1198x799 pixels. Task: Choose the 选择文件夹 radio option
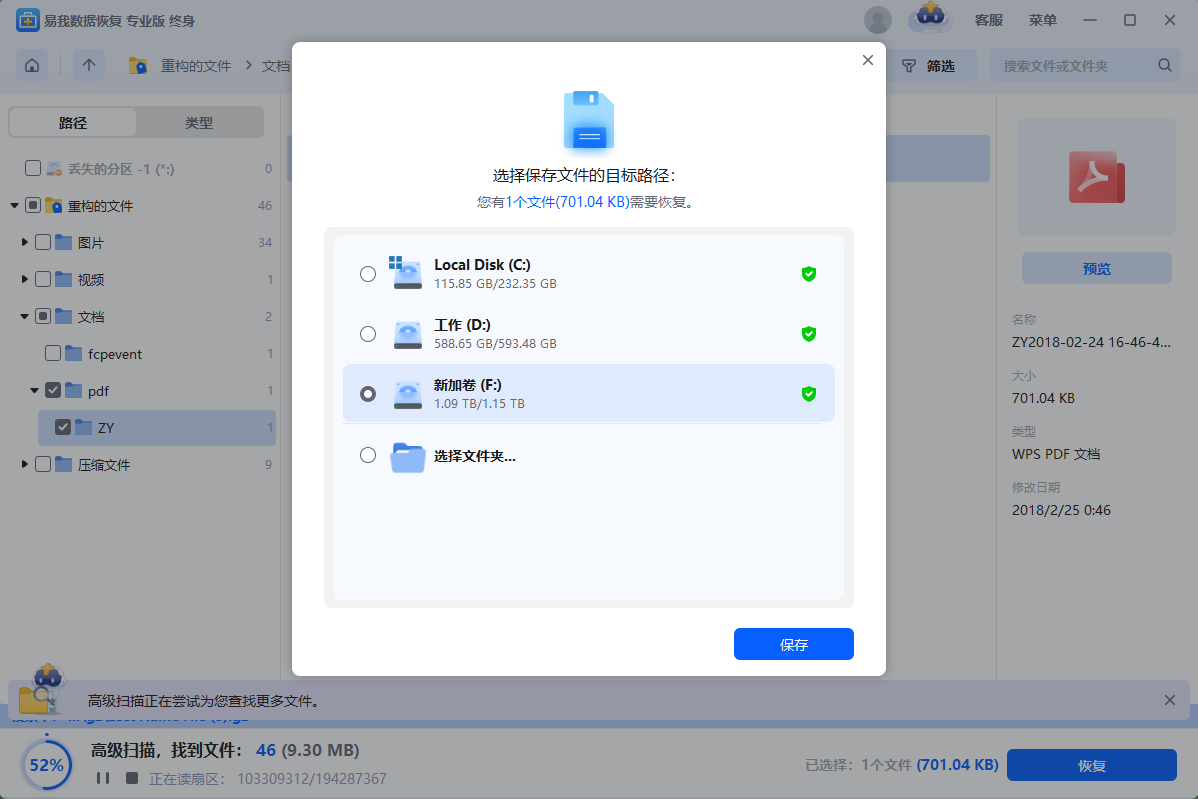368,456
